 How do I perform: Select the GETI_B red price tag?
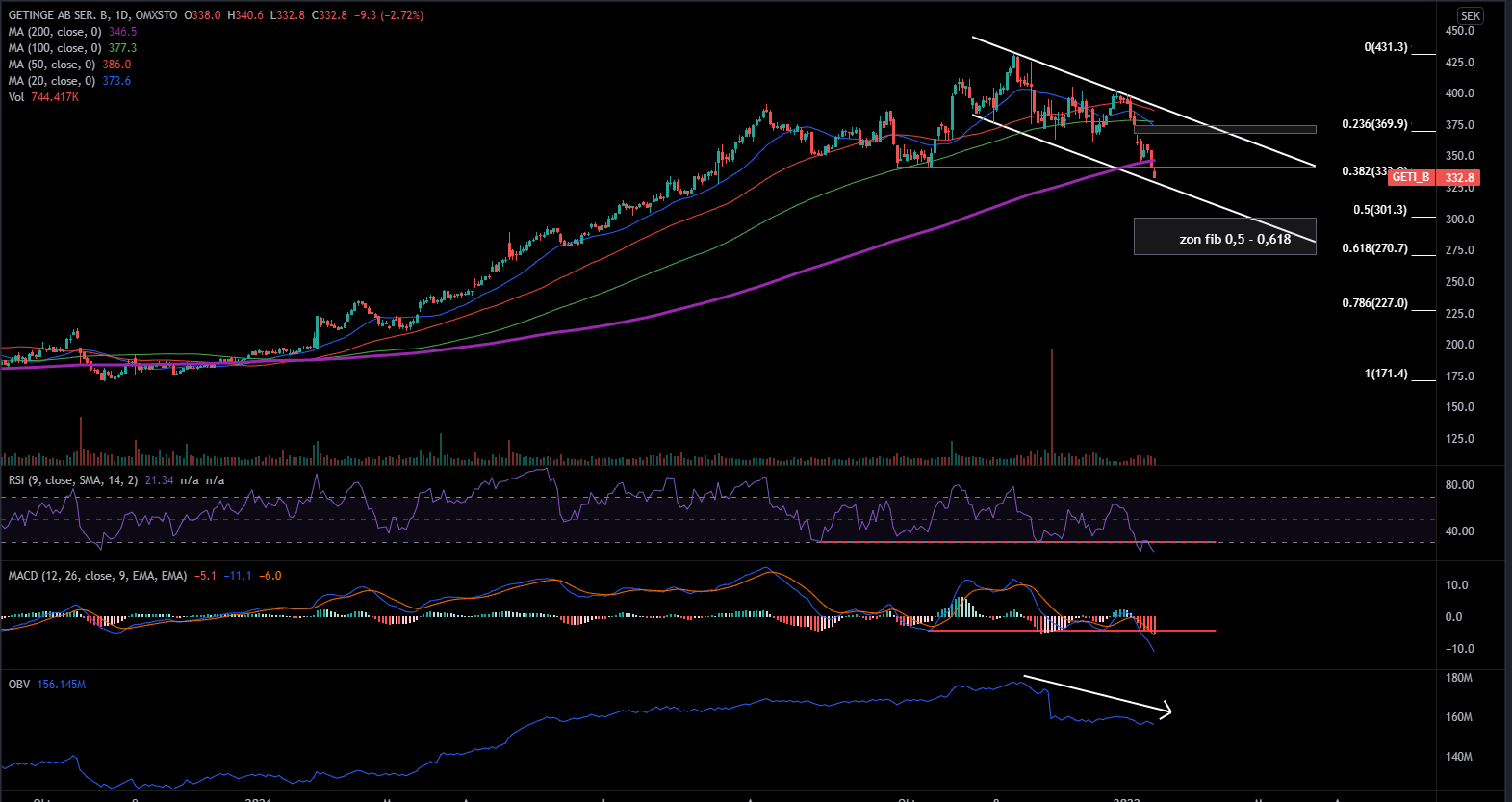click(x=1411, y=177)
